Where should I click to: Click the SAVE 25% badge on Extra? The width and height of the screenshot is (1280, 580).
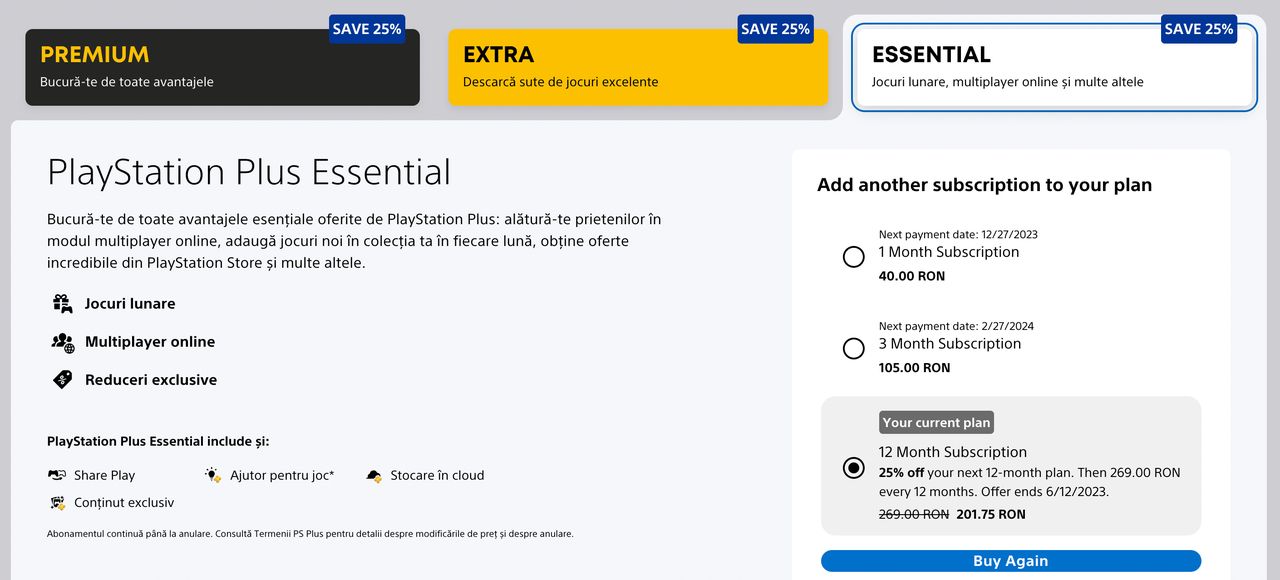click(775, 29)
